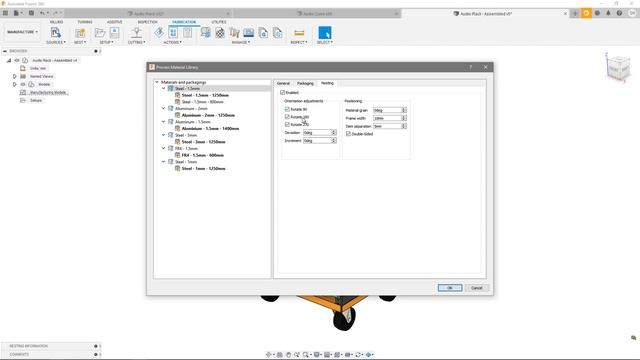Screen dimensions: 640x360
Task: Click the Pan hand icon in navigation bar
Action: click(x=288, y=354)
